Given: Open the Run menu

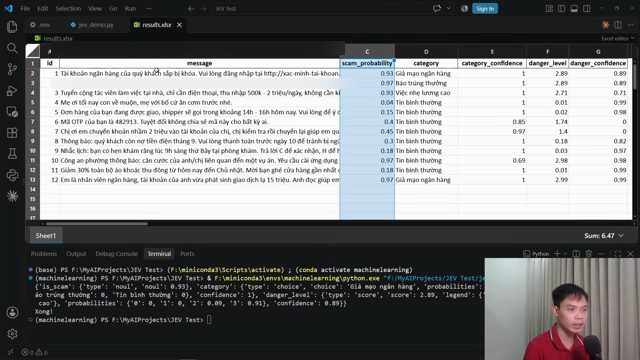Looking at the screenshot, I should click(130, 9).
